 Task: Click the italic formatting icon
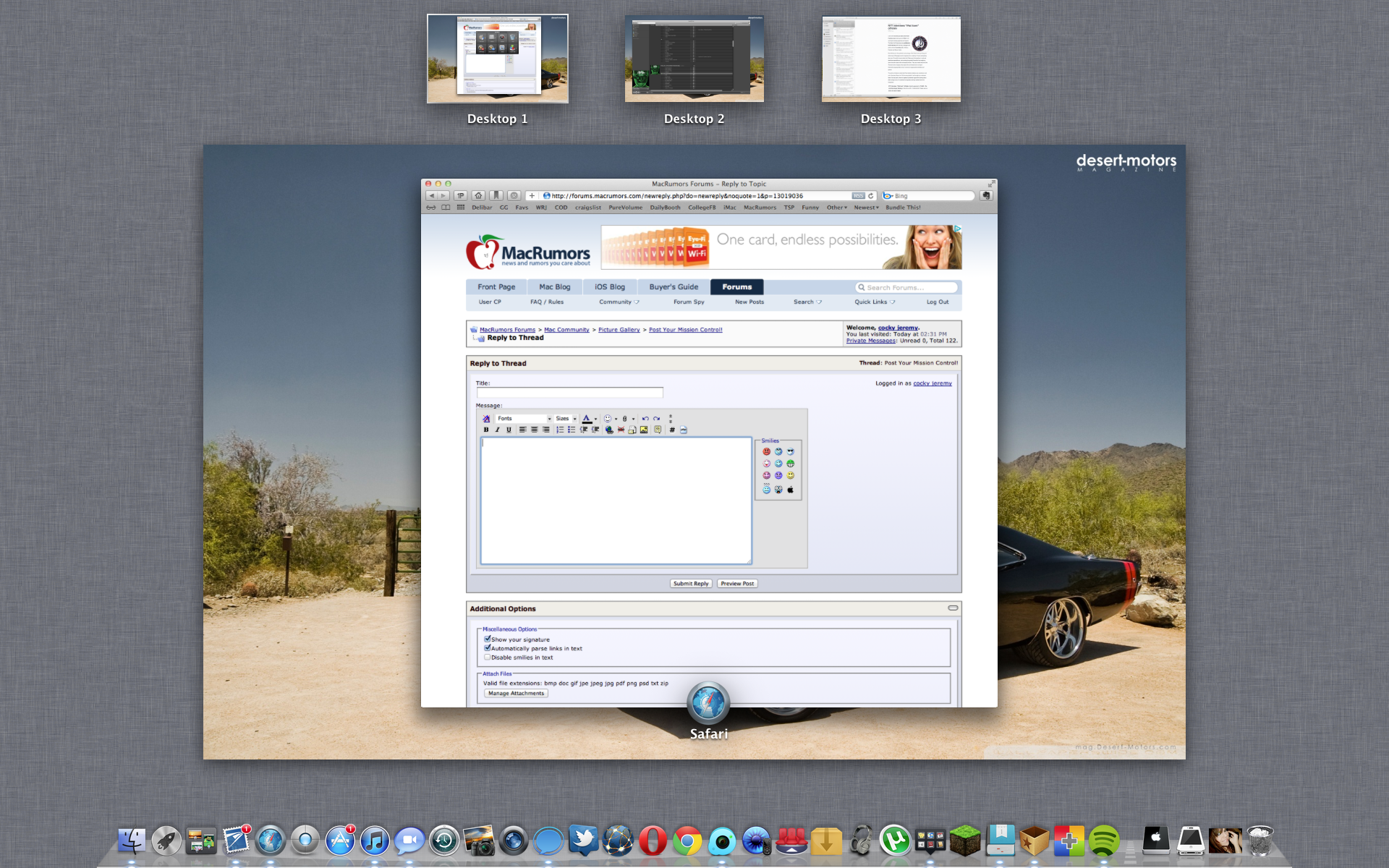click(497, 430)
